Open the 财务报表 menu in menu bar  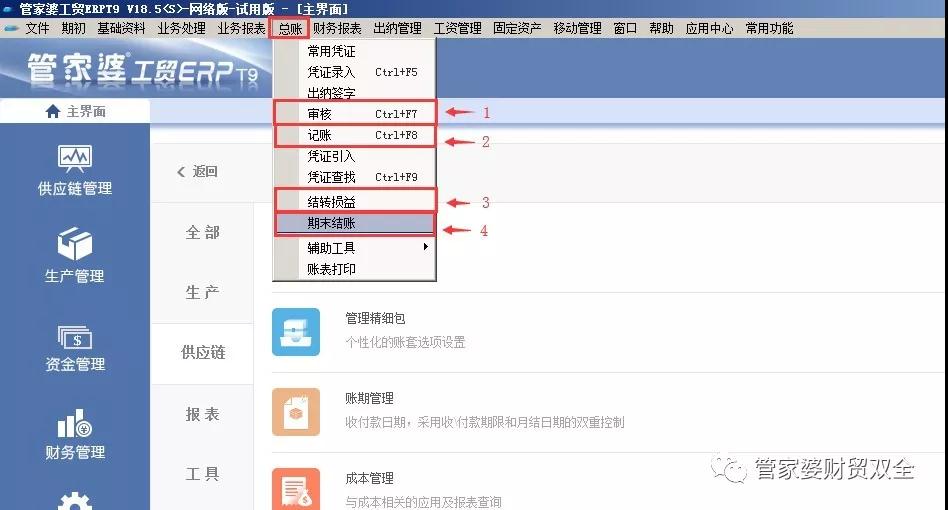(x=337, y=28)
